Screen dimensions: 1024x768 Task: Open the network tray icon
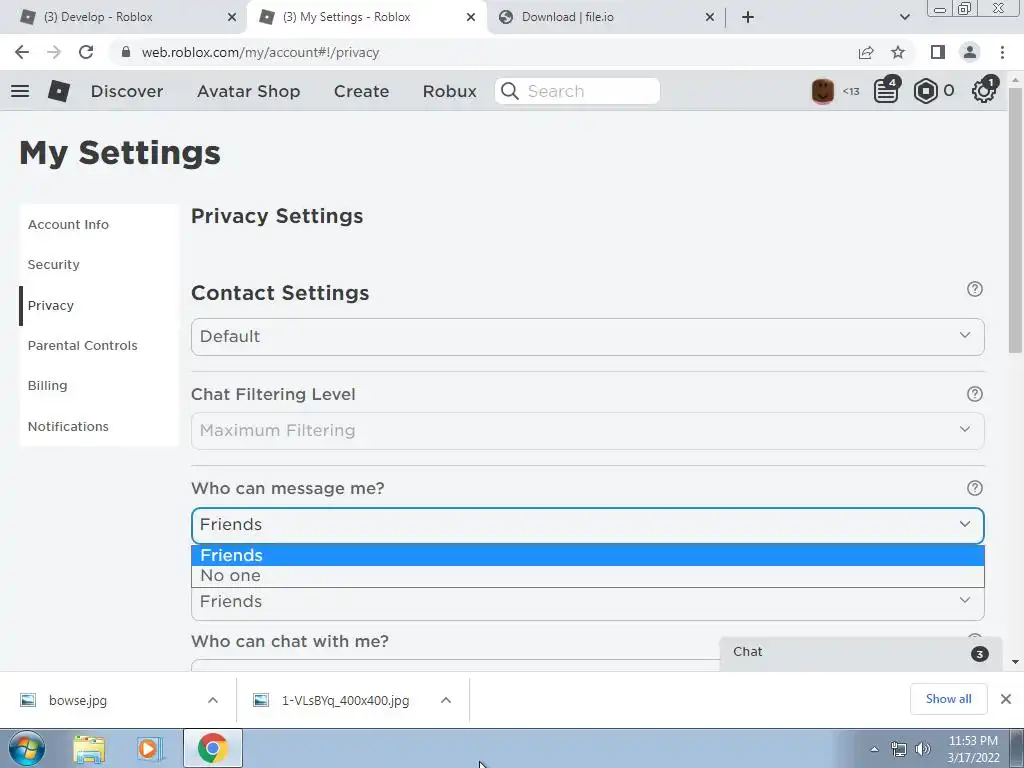[899, 749]
